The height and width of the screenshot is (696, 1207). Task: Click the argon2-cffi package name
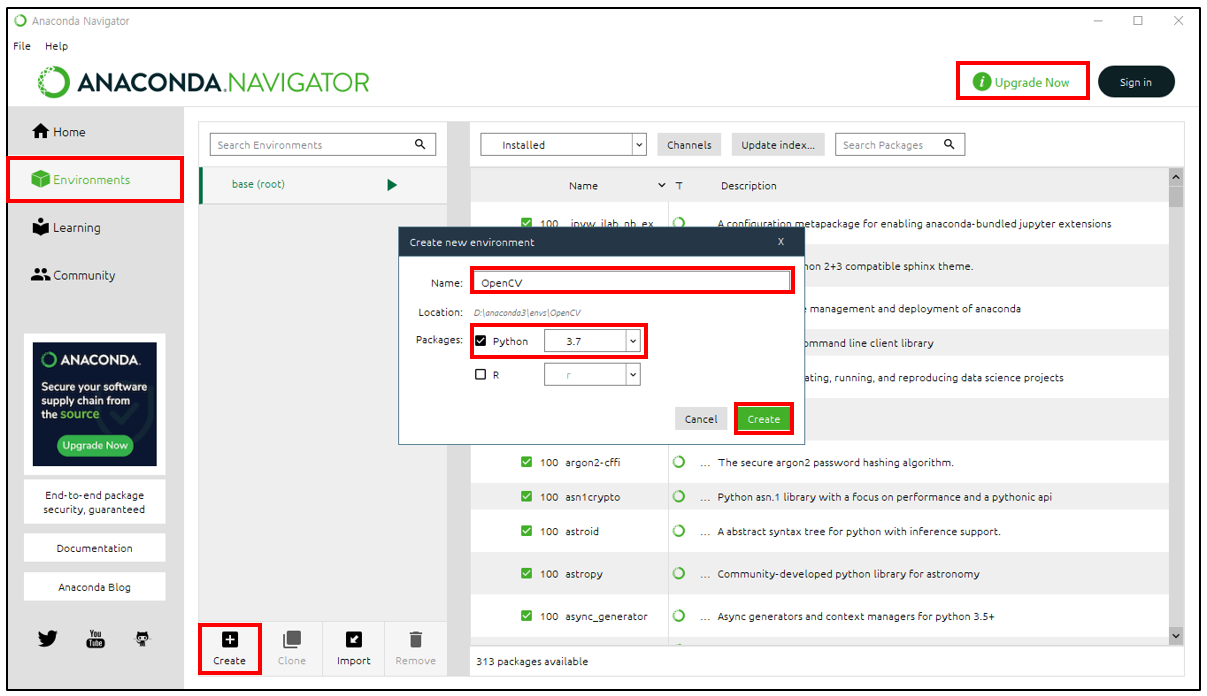tap(595, 462)
